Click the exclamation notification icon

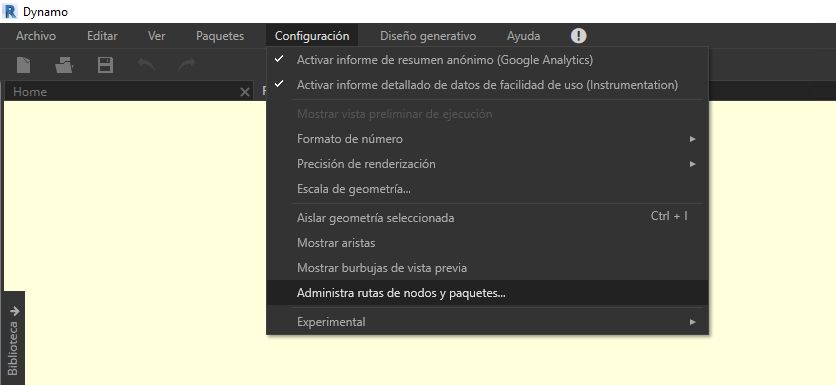tap(578, 36)
